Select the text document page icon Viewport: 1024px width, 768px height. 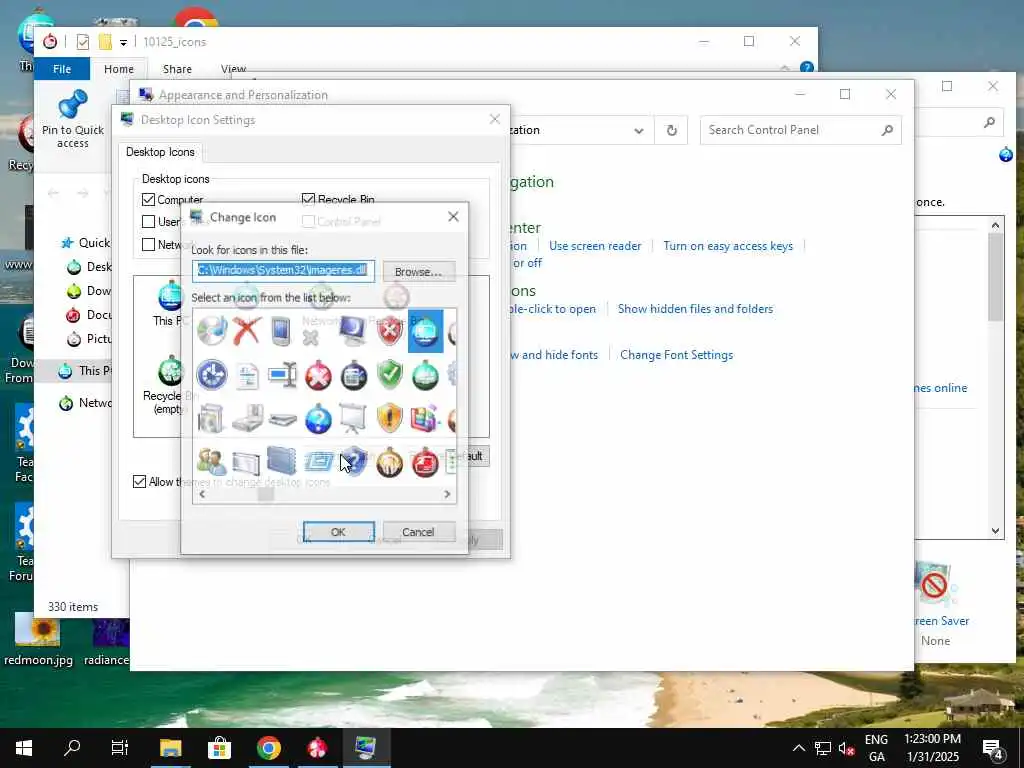coord(248,377)
